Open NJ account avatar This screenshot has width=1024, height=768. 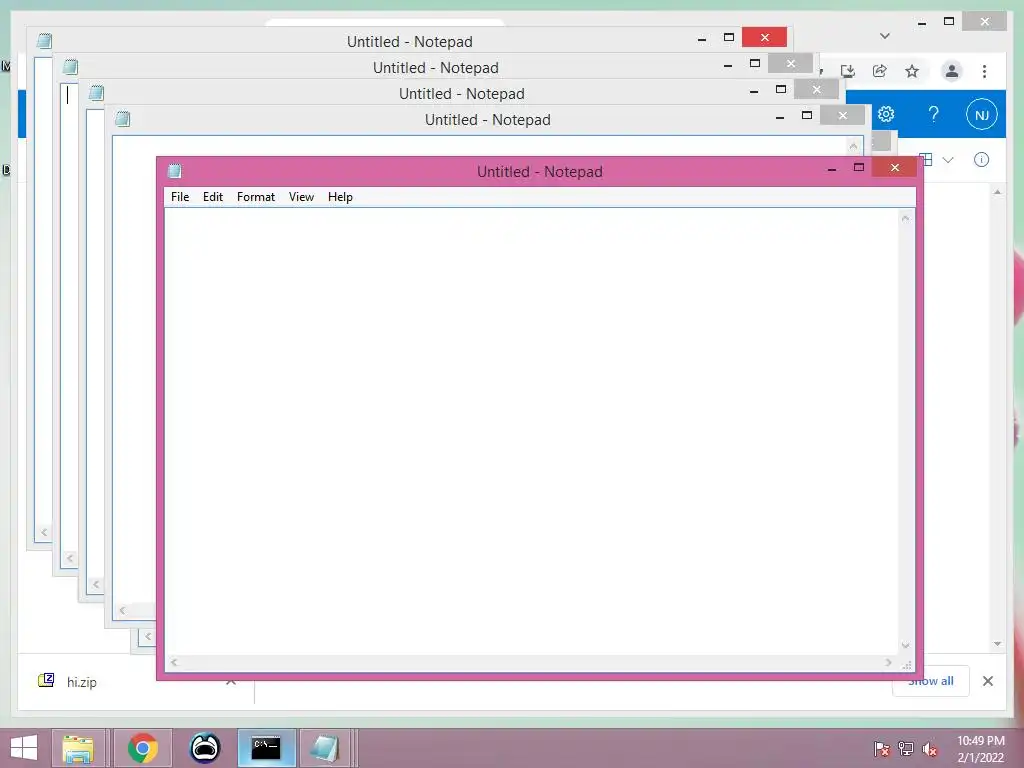point(982,115)
